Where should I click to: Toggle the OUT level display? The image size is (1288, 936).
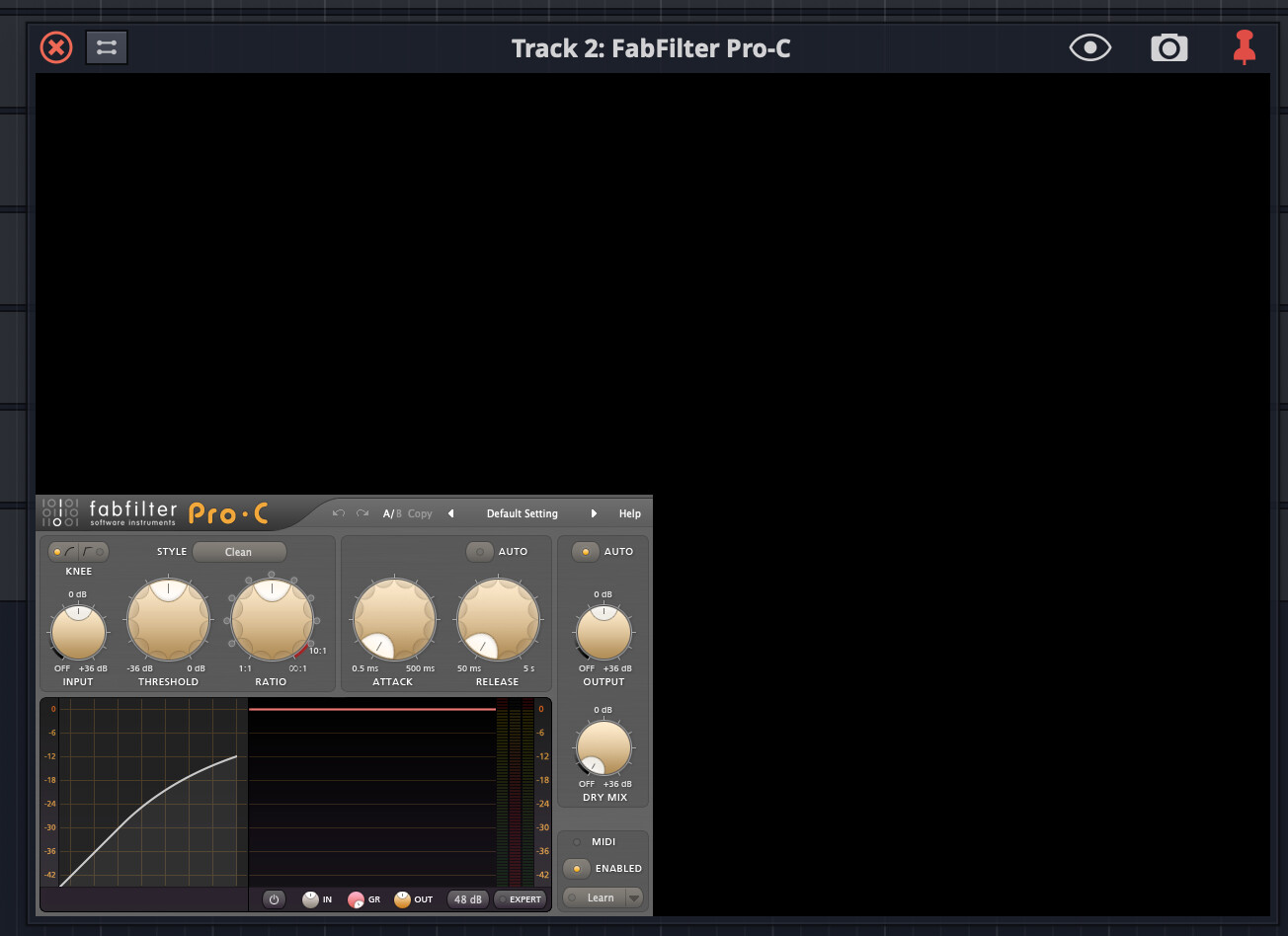point(402,899)
